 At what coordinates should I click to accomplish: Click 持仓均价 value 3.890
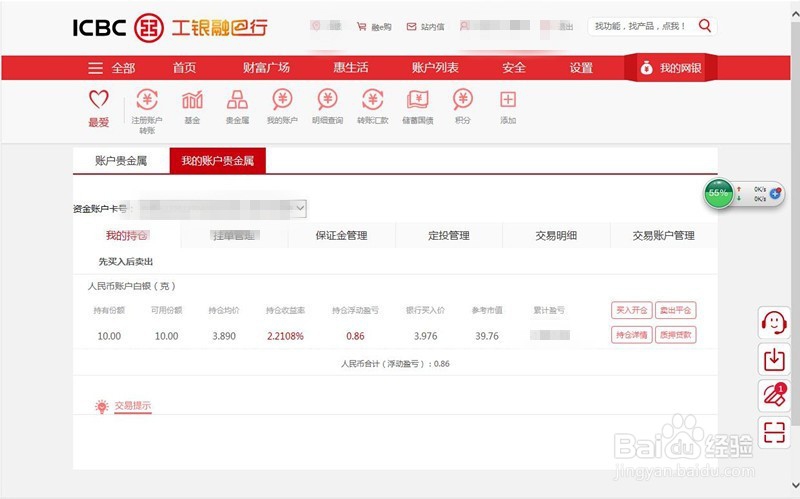224,336
